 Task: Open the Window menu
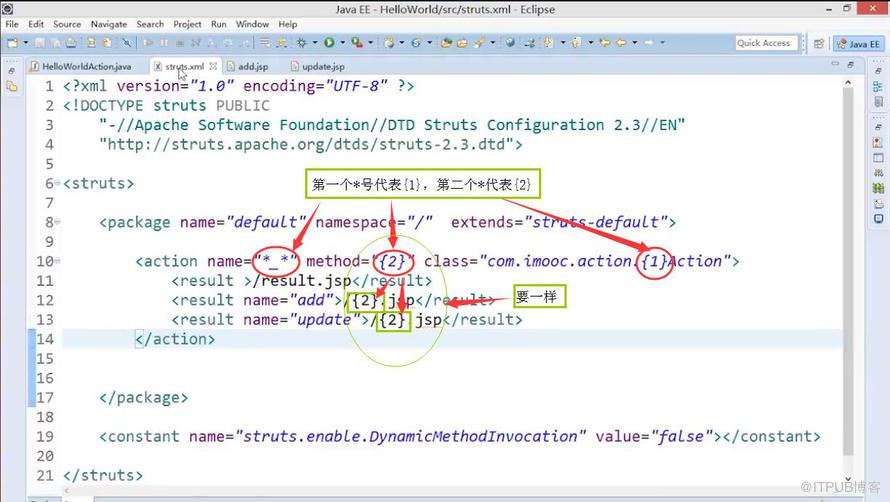[x=252, y=24]
